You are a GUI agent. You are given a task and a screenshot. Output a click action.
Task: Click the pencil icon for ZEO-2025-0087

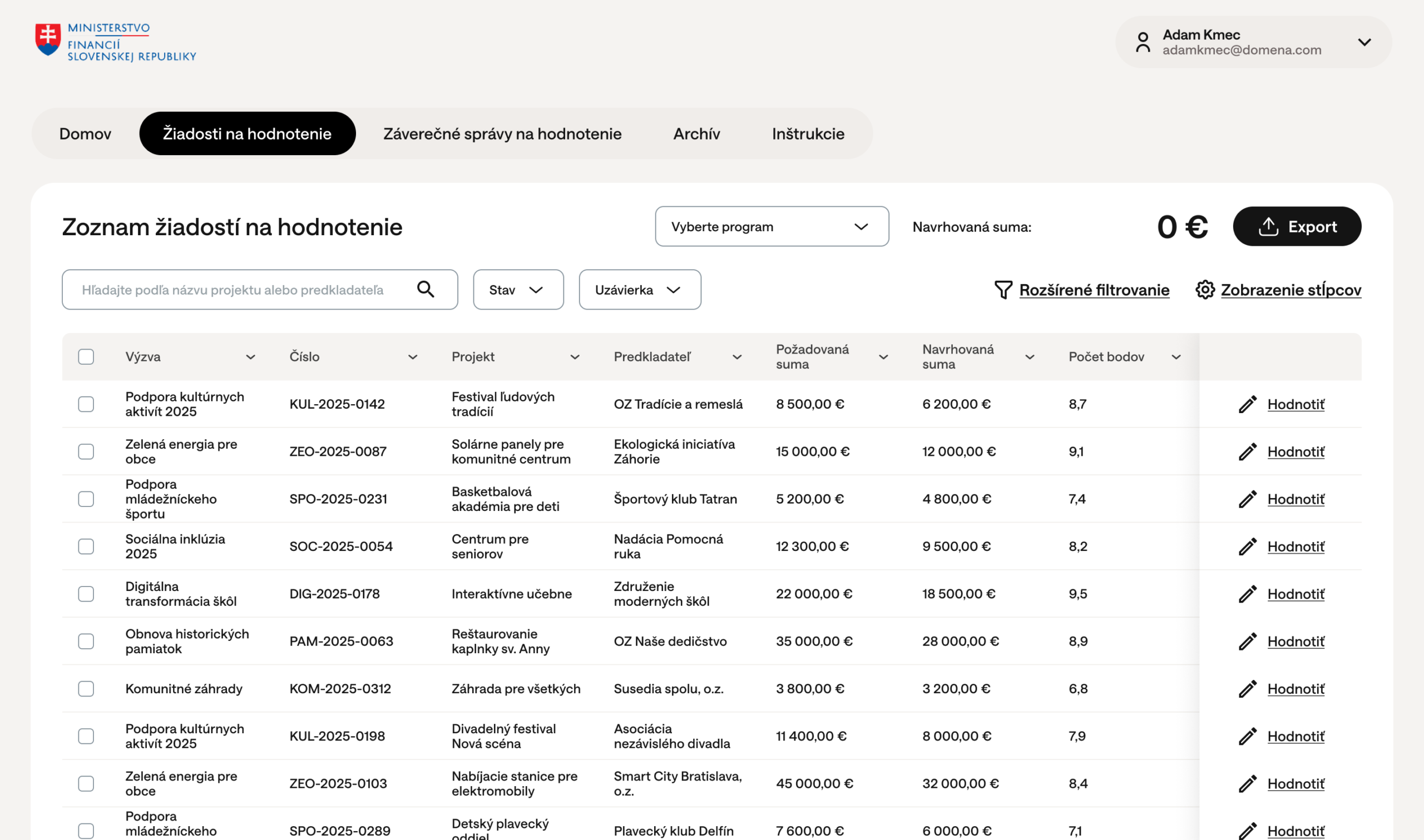tap(1247, 452)
